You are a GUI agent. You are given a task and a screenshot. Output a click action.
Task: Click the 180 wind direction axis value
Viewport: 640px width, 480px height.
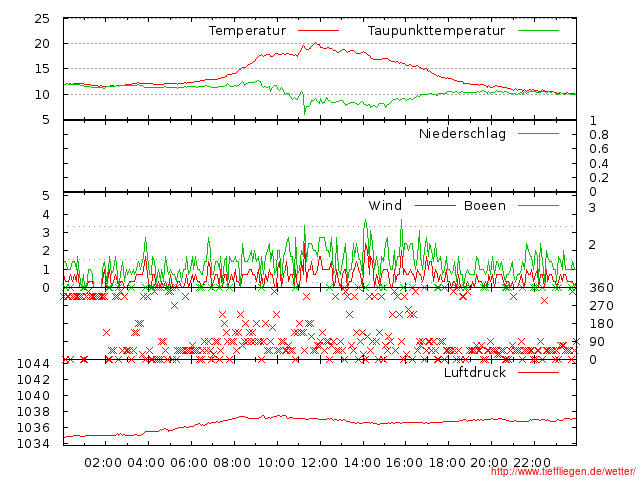(x=601, y=324)
